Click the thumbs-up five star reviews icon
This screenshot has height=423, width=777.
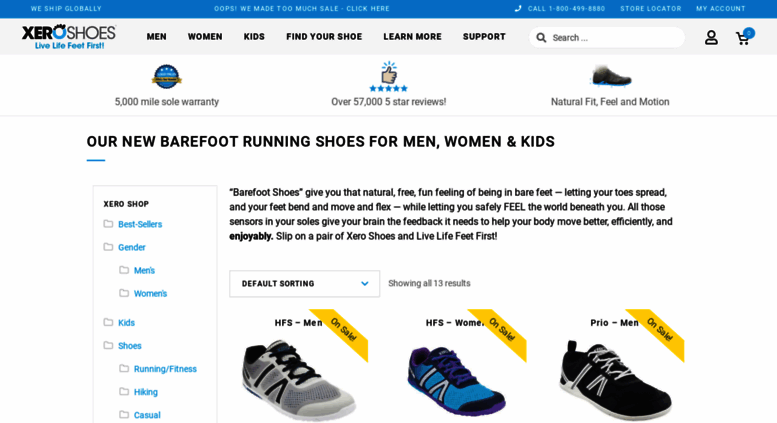tap(388, 77)
